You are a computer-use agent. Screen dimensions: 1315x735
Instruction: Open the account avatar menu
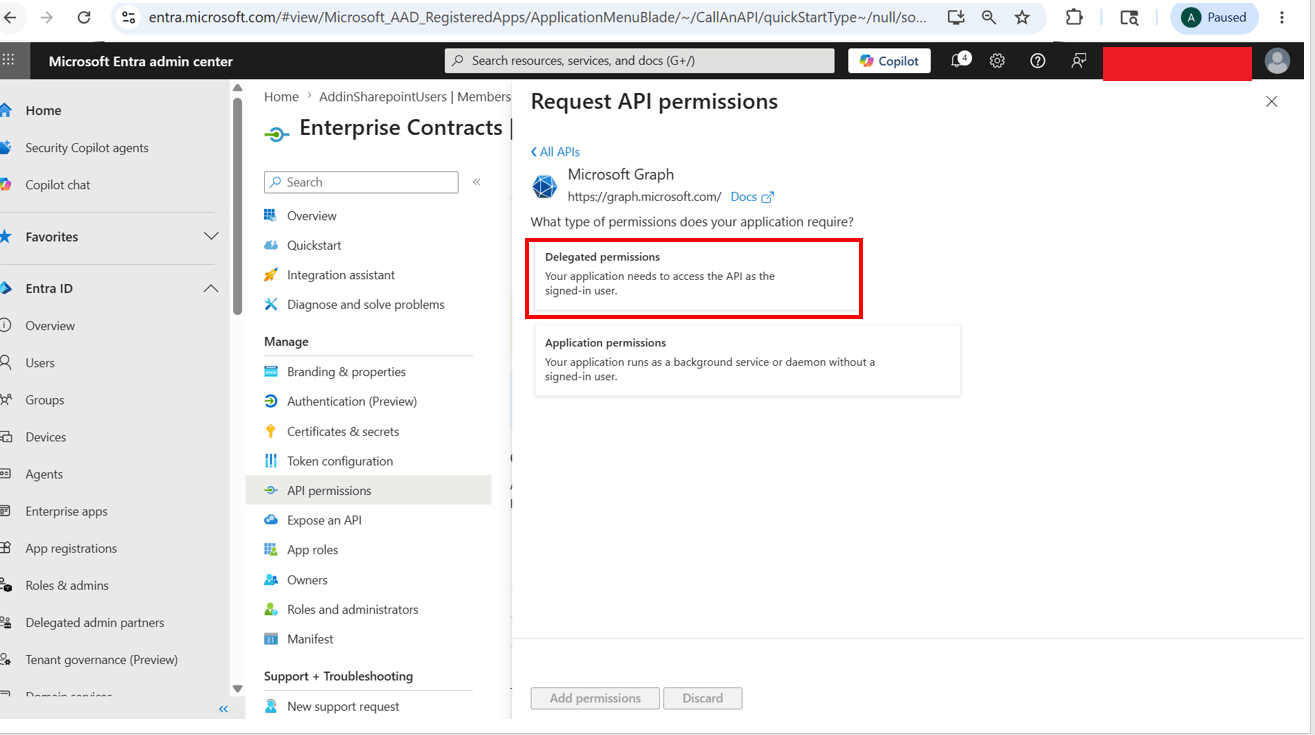1277,61
